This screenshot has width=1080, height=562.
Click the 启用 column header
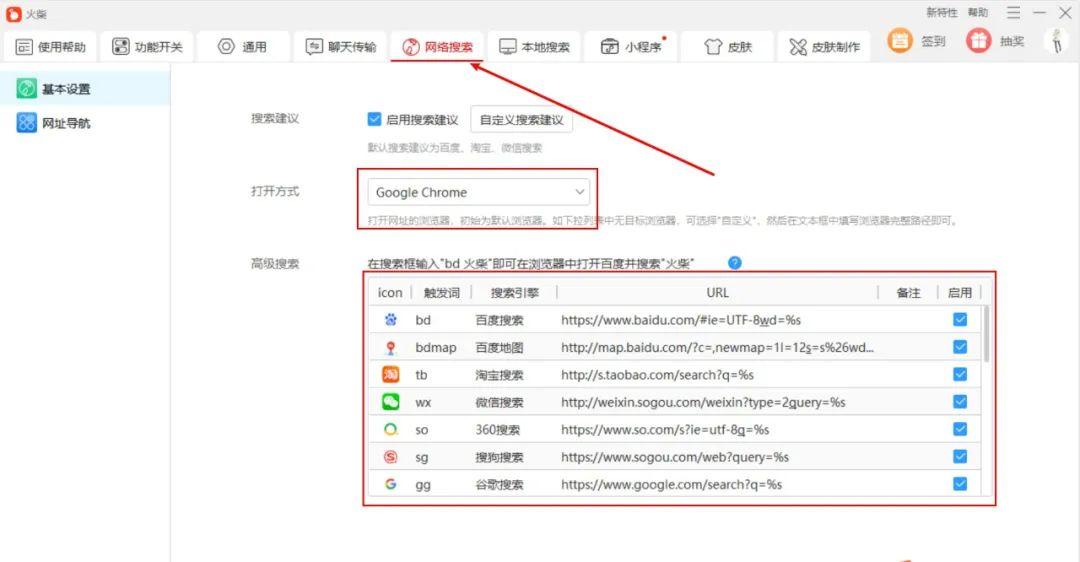[x=959, y=293]
